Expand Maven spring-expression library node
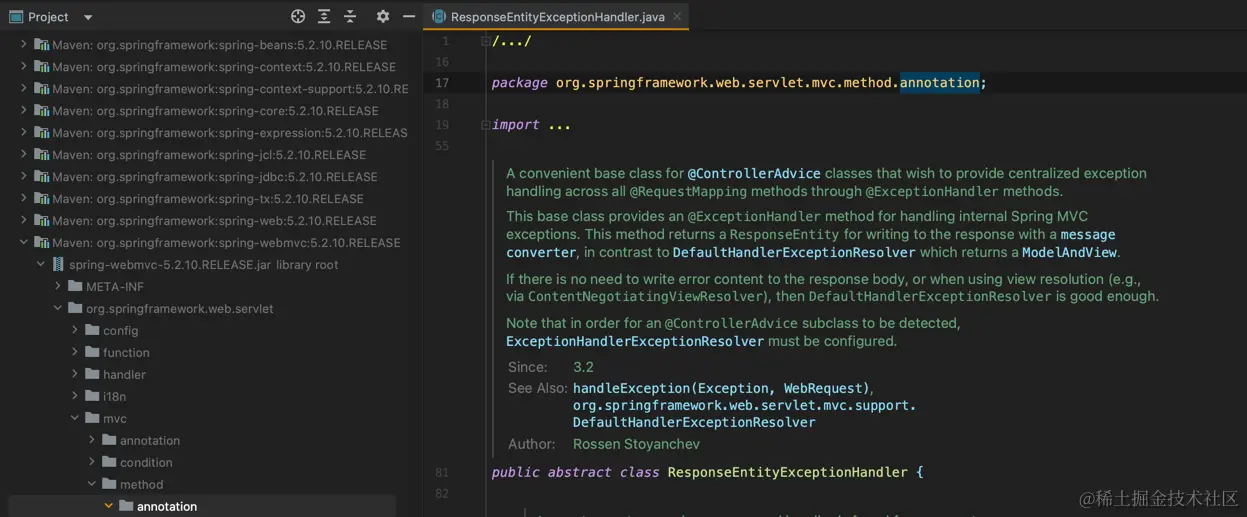1247x517 pixels. coord(24,132)
